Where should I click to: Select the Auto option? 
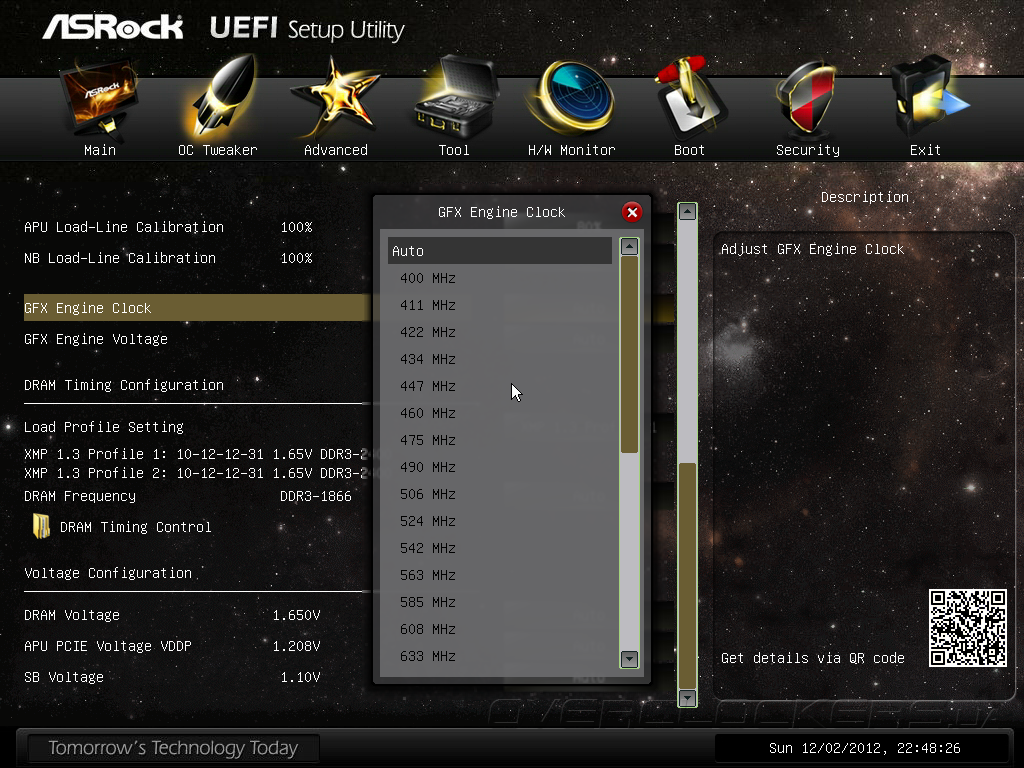[x=500, y=251]
